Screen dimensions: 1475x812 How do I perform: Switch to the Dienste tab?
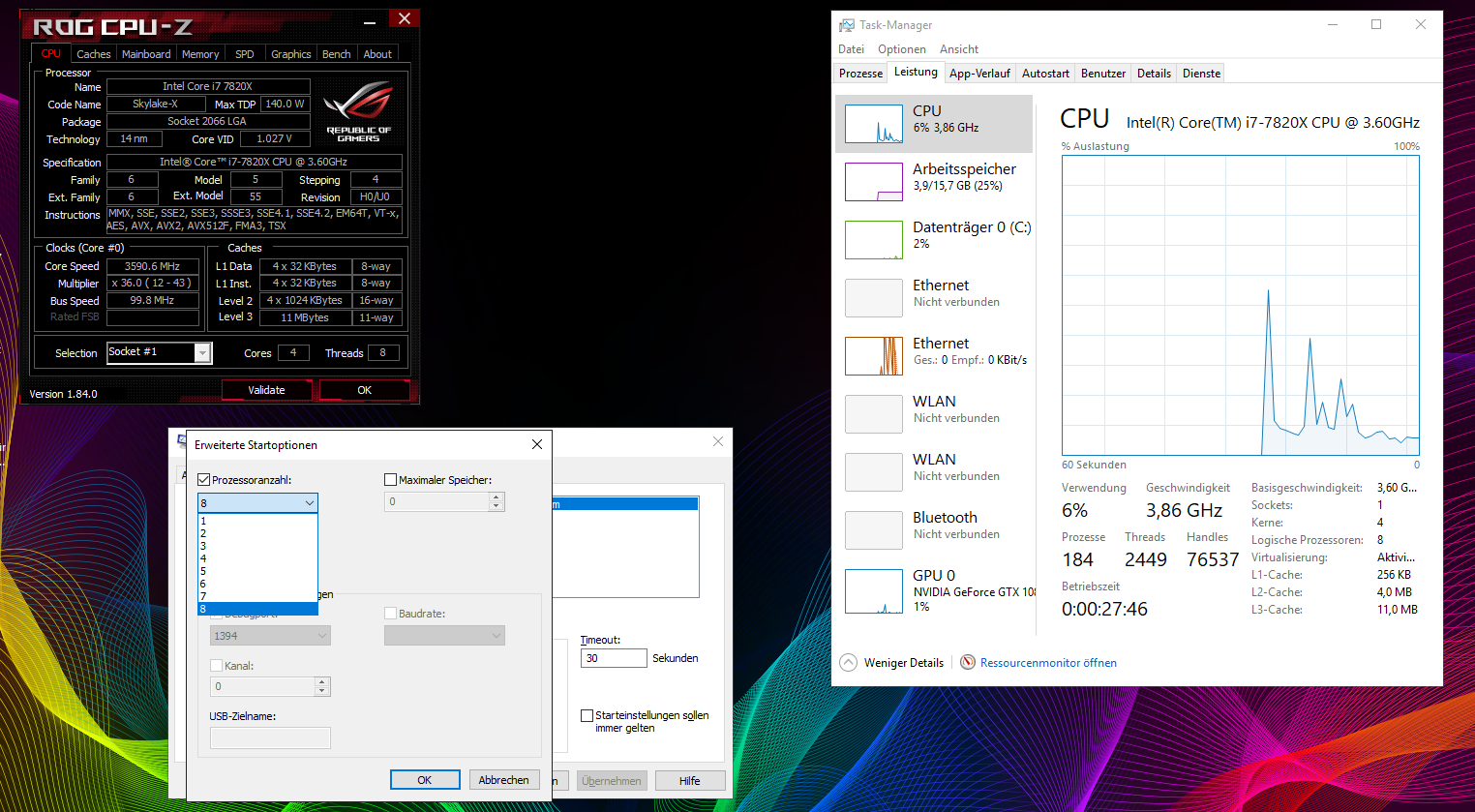click(1201, 74)
